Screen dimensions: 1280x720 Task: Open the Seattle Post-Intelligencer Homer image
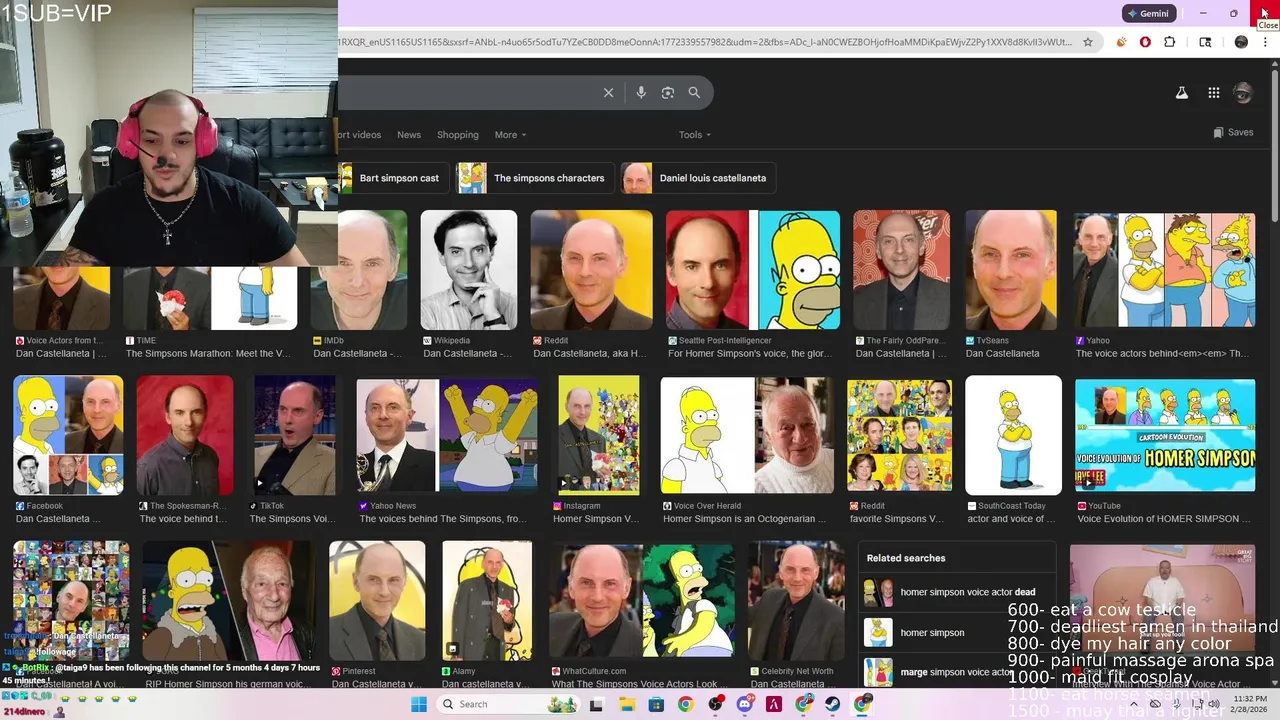click(x=753, y=270)
